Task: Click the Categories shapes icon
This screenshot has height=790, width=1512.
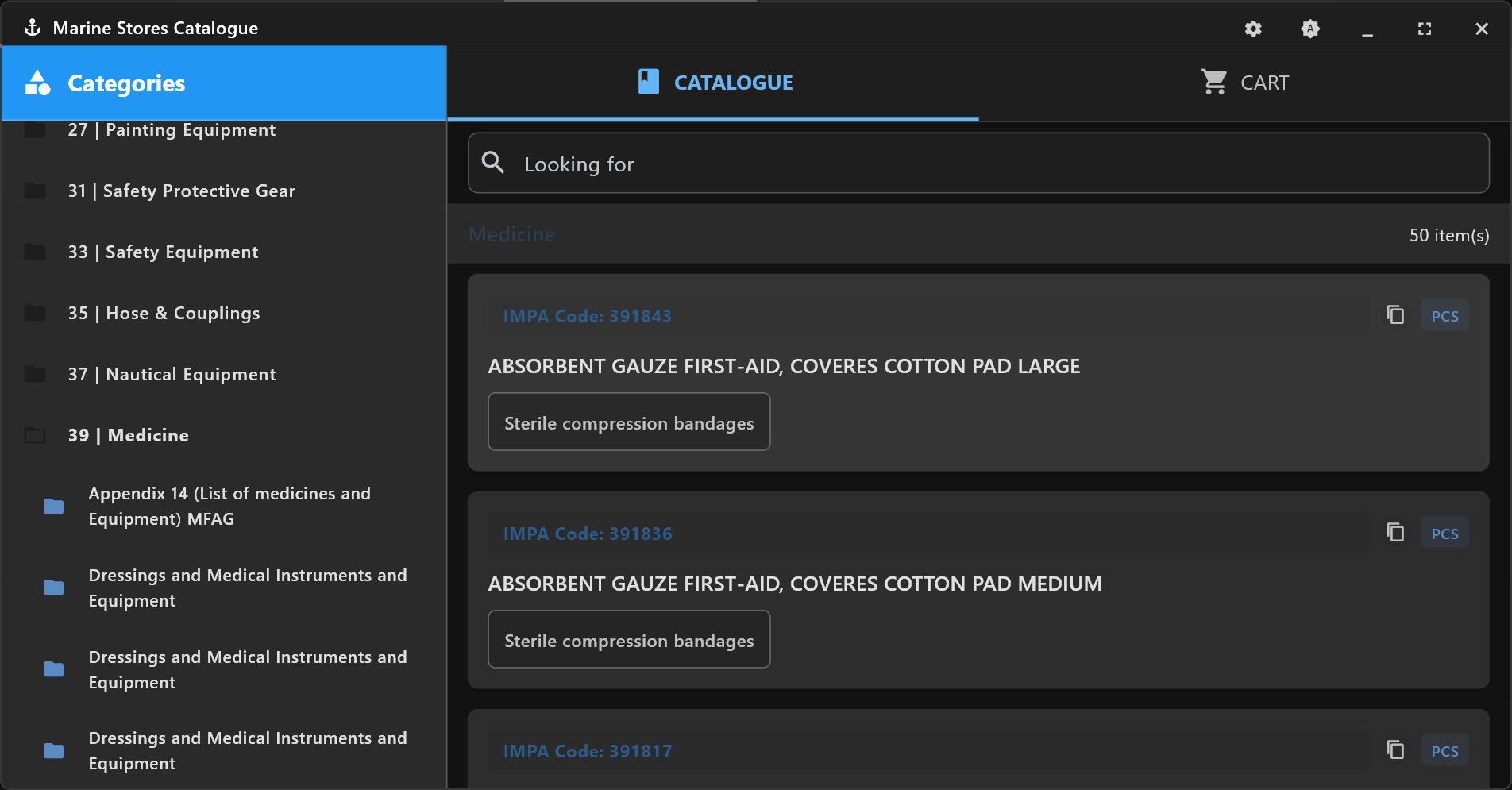Action: point(37,83)
